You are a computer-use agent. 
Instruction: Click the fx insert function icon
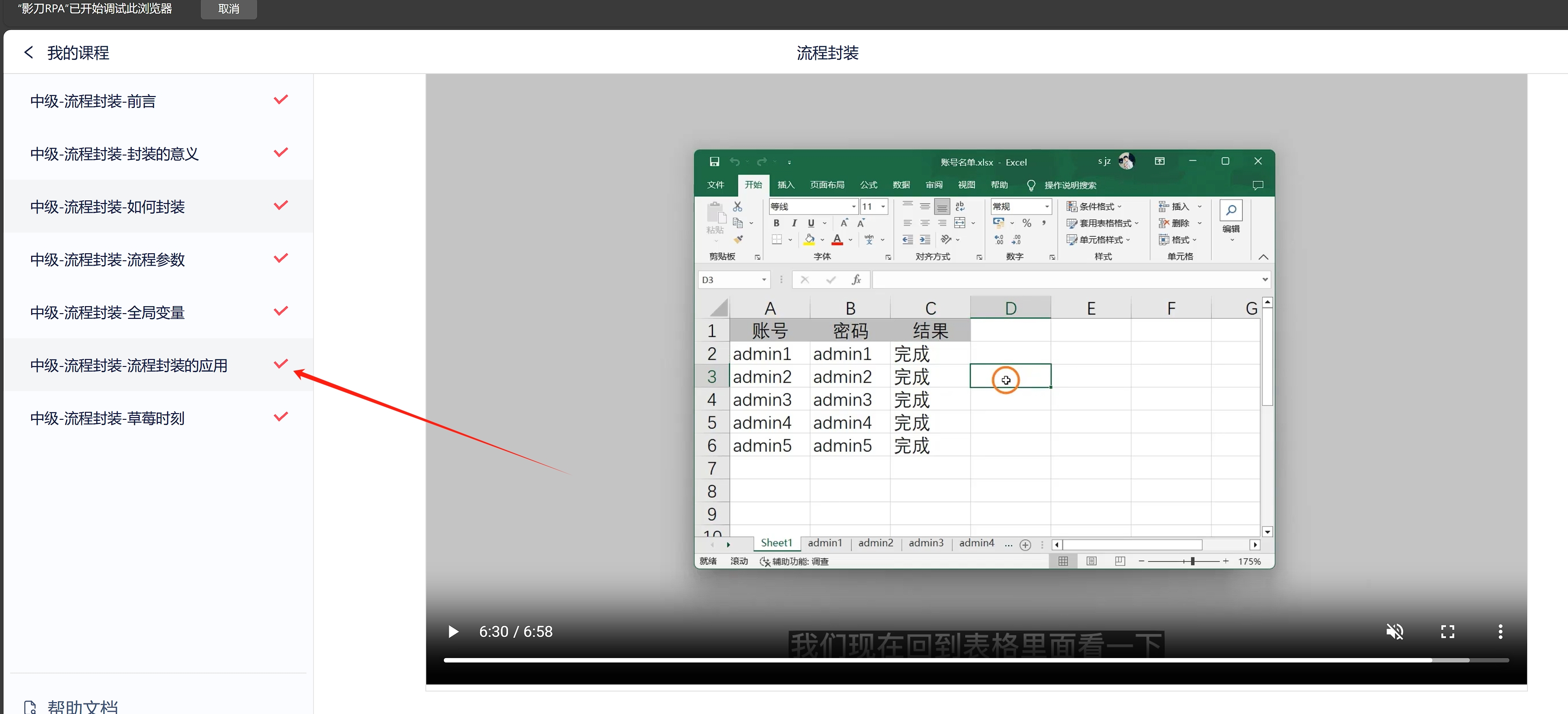(x=856, y=279)
